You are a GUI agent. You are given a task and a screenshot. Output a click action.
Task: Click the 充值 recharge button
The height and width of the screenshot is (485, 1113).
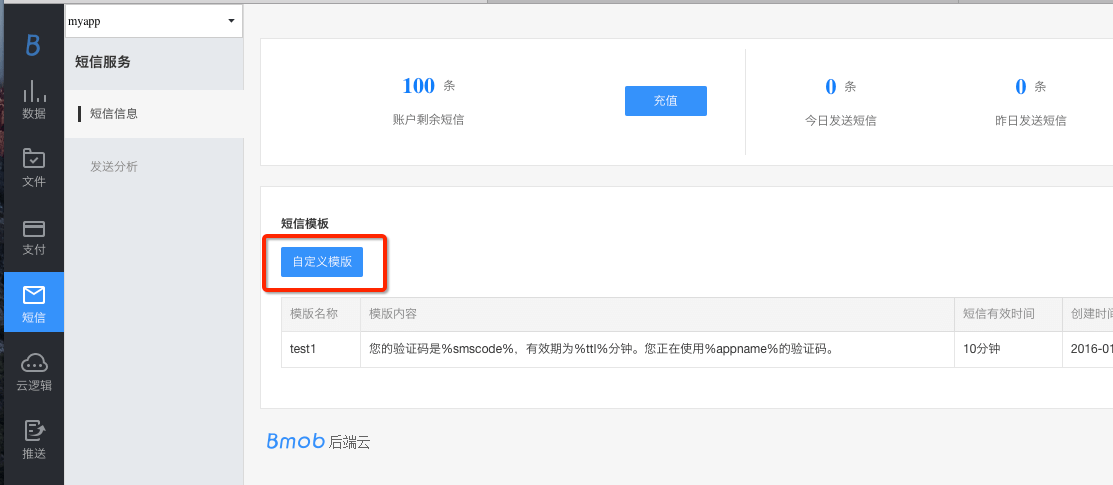tap(665, 101)
